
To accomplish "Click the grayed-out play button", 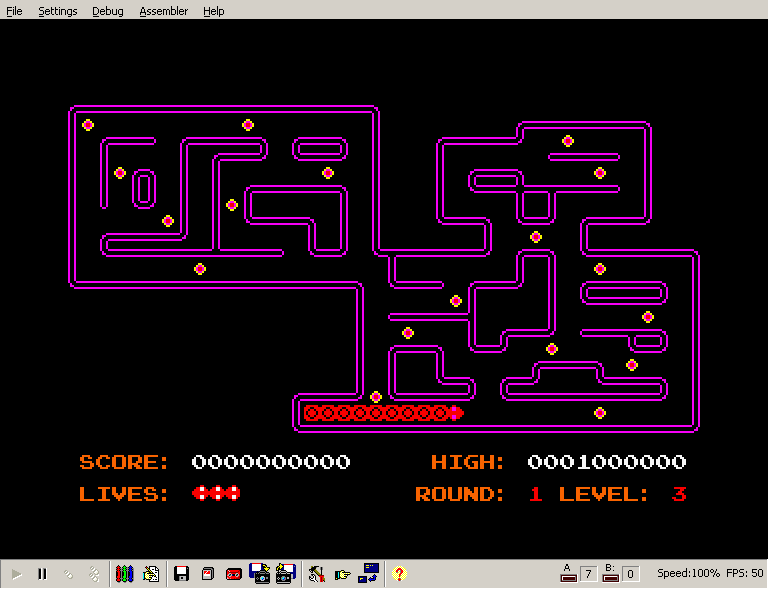I will click(x=17, y=574).
